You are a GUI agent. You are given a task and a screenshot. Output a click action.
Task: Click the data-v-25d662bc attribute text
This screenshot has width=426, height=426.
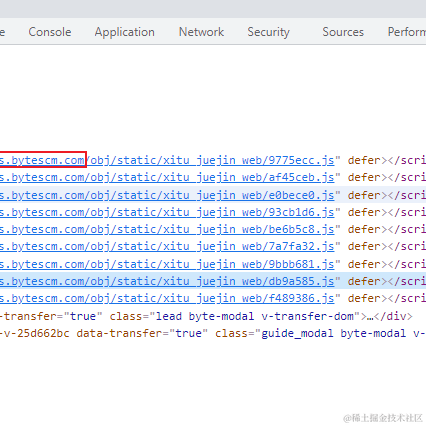pos(35,333)
